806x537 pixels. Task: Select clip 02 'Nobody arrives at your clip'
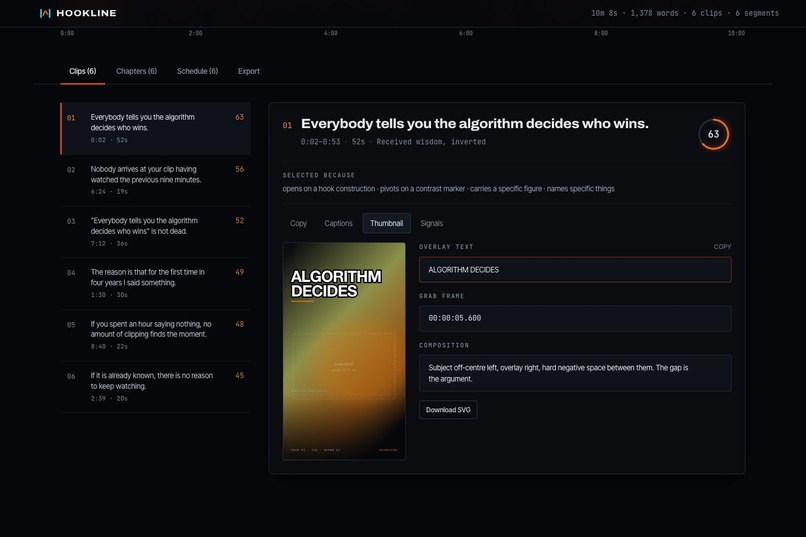156,180
